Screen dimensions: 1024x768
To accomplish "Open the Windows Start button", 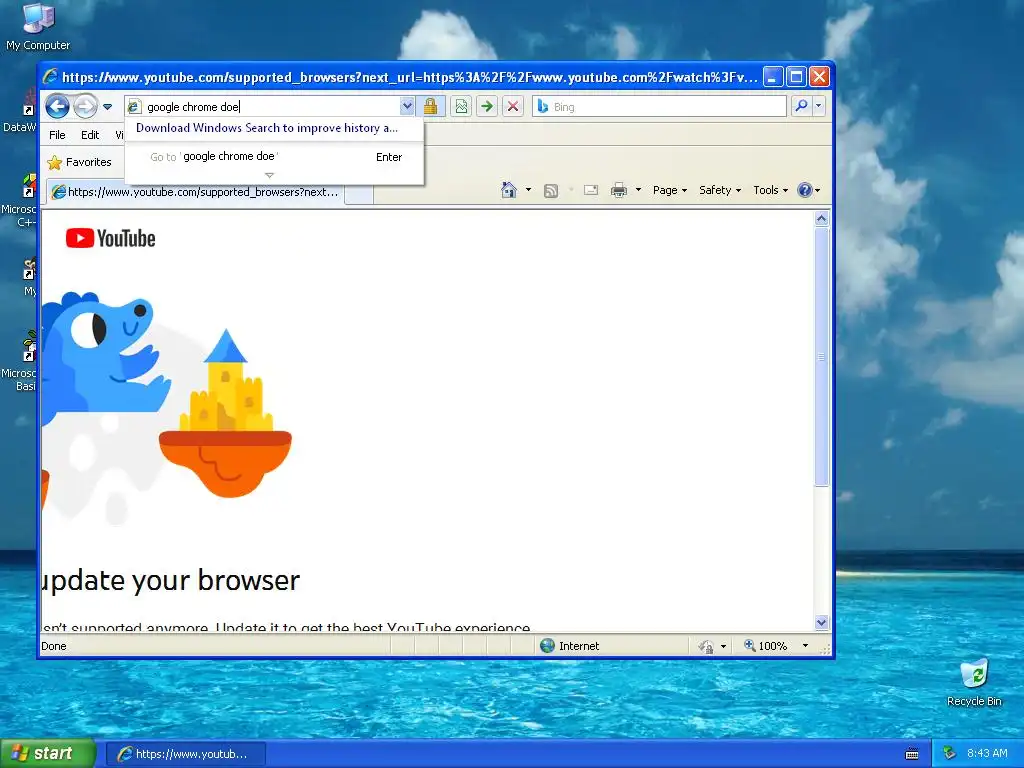I will (x=48, y=753).
